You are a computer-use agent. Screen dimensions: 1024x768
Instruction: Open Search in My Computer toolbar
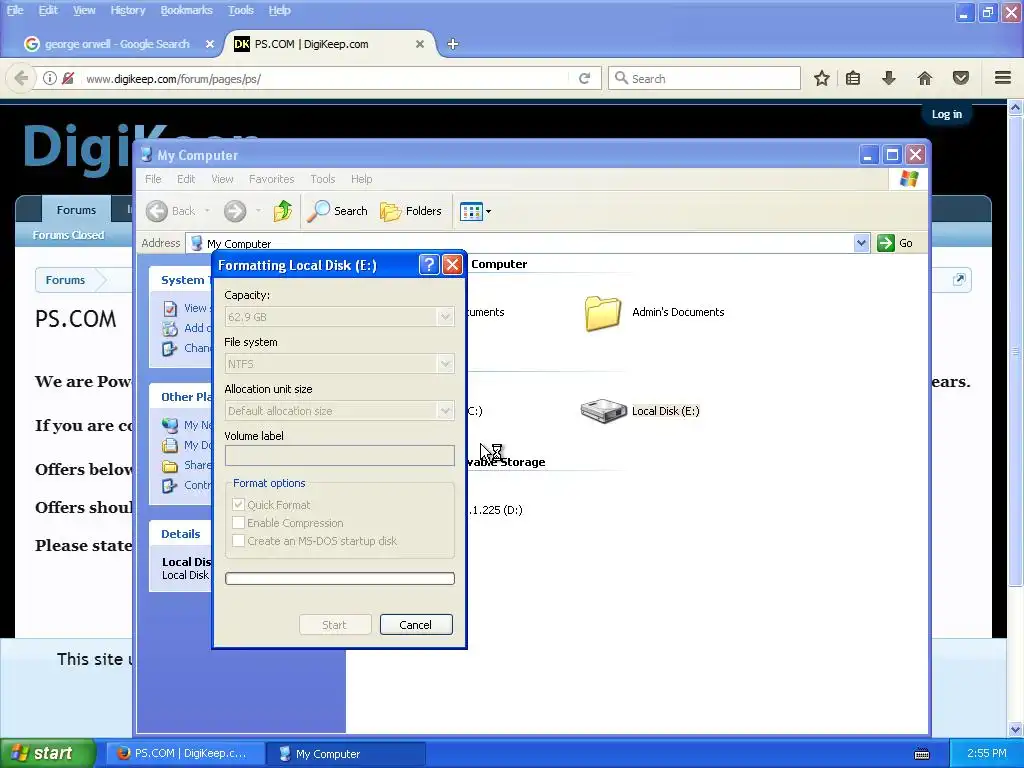pos(338,211)
